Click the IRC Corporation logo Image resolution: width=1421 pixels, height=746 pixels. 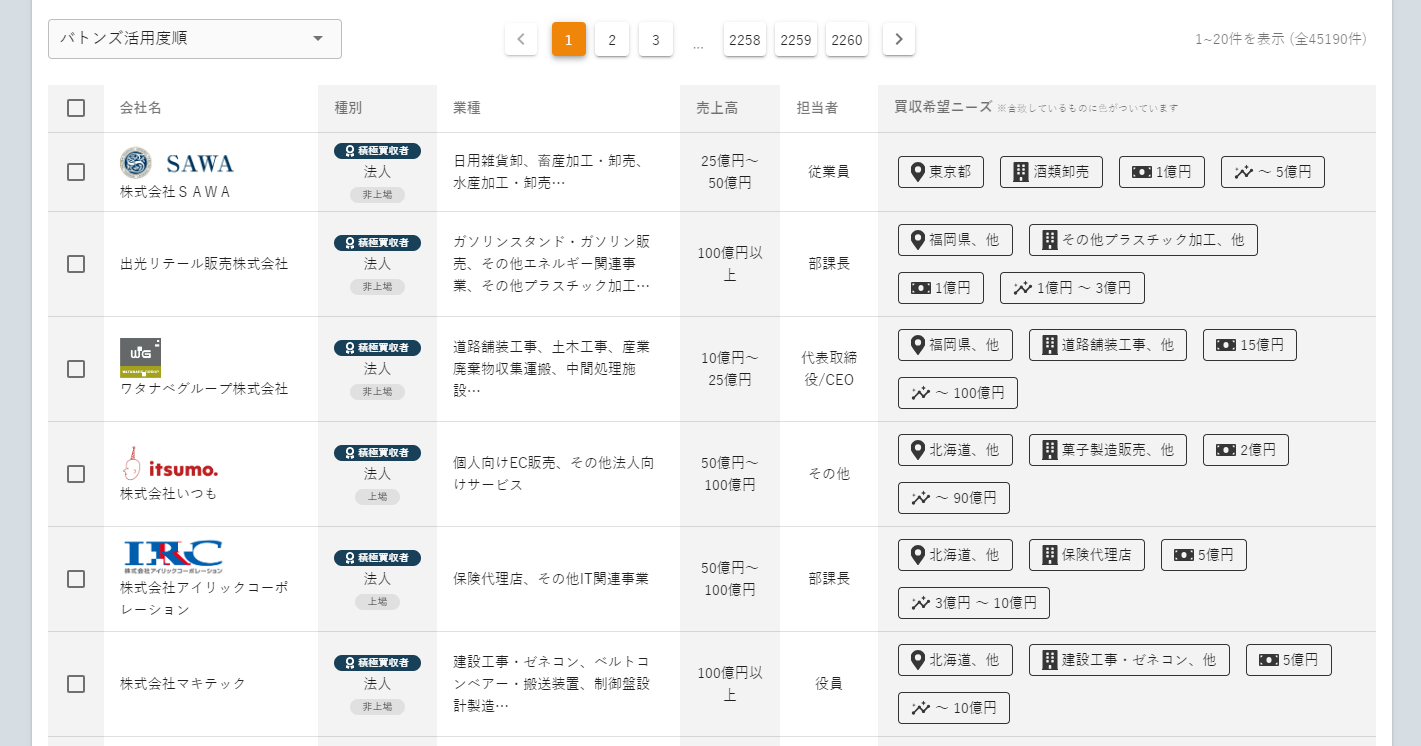(173, 557)
